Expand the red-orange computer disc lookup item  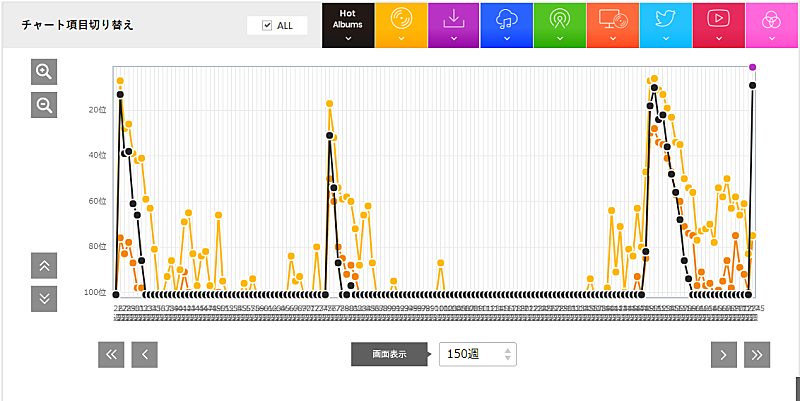[x=613, y=24]
